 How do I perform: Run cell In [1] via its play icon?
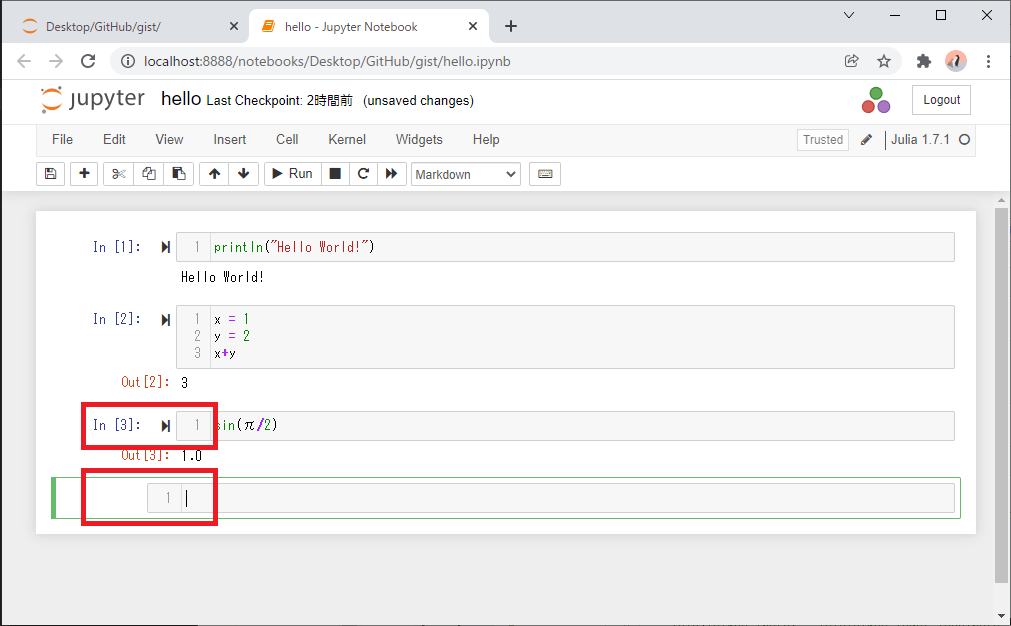166,248
